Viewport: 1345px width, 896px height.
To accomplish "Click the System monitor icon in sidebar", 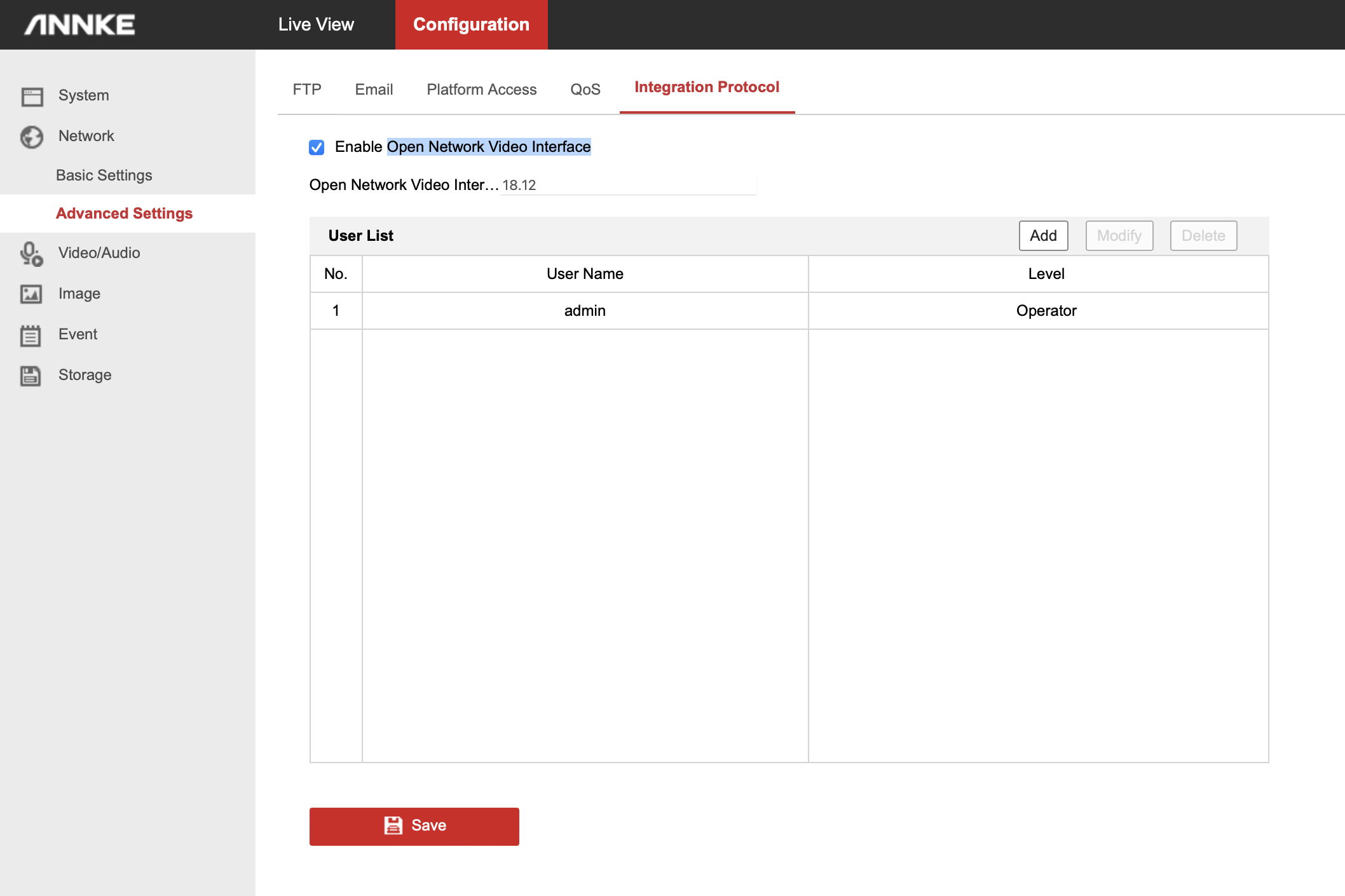I will coord(32,96).
